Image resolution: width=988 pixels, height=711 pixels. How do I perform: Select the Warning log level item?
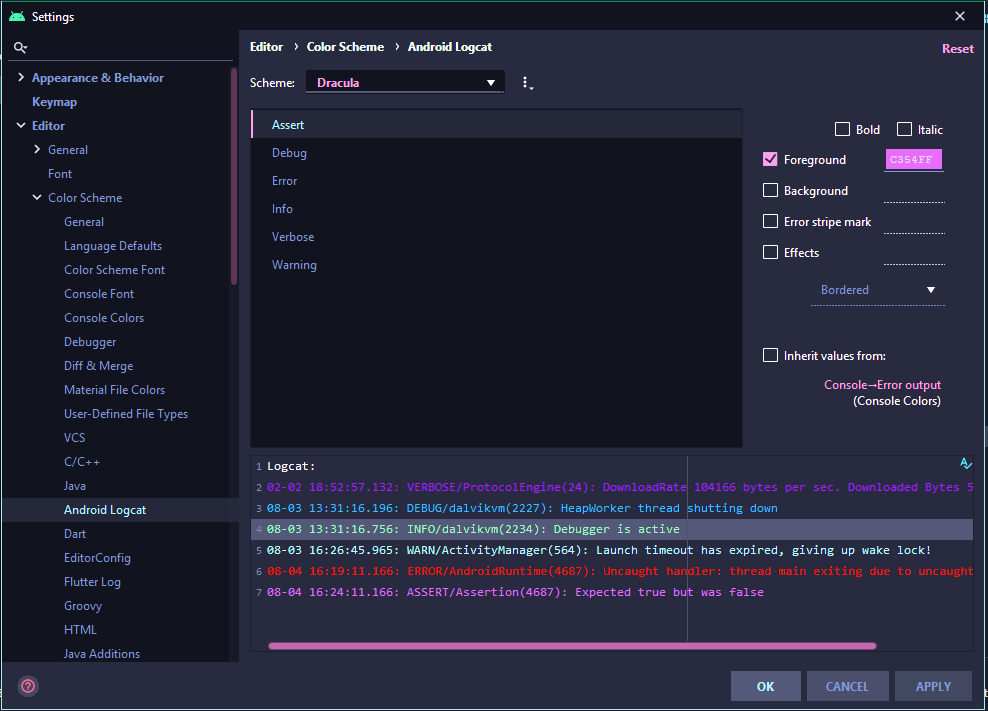pos(294,265)
